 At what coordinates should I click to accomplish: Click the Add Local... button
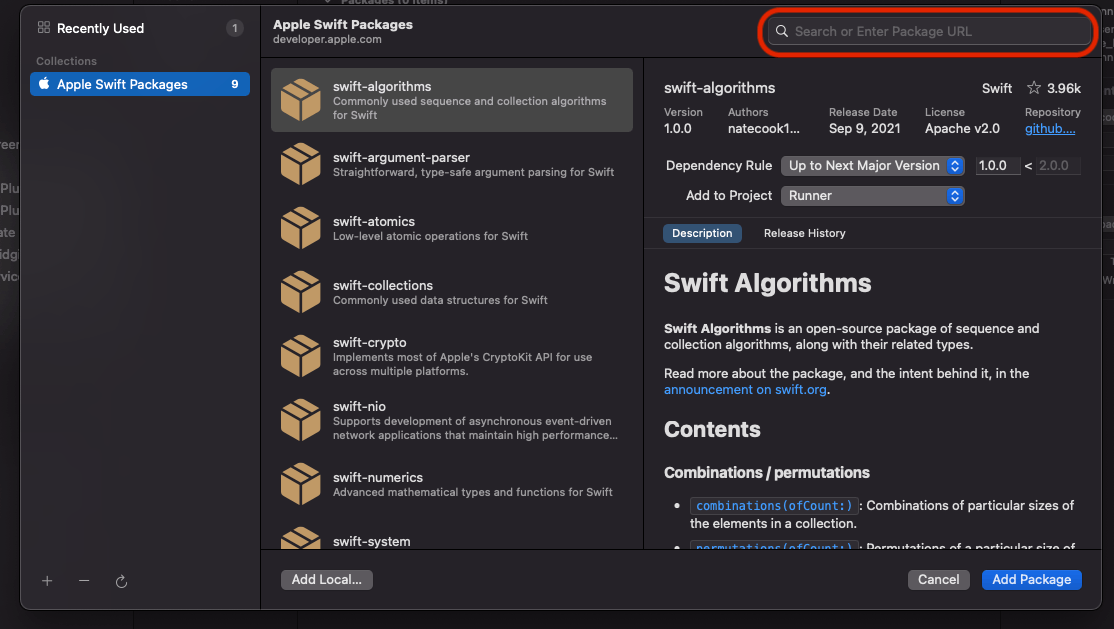pos(327,579)
